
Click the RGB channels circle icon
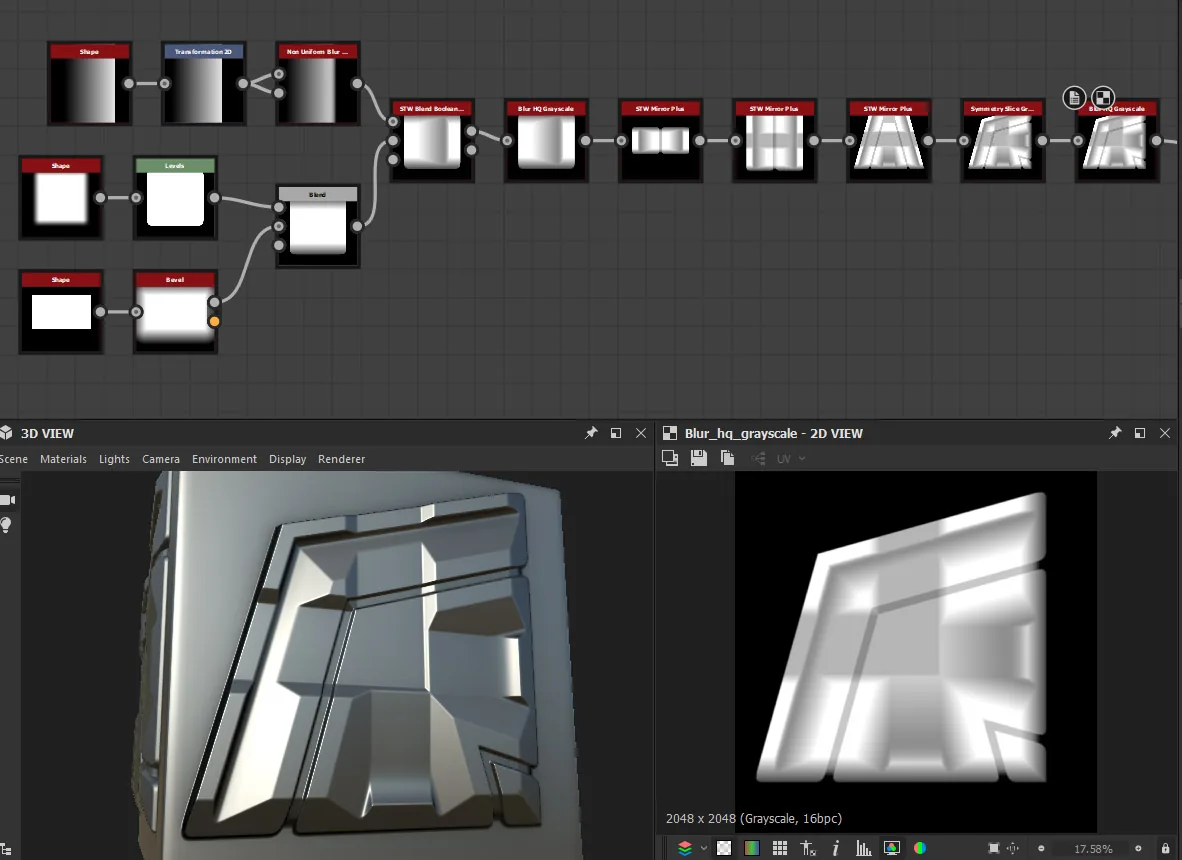tap(920, 848)
